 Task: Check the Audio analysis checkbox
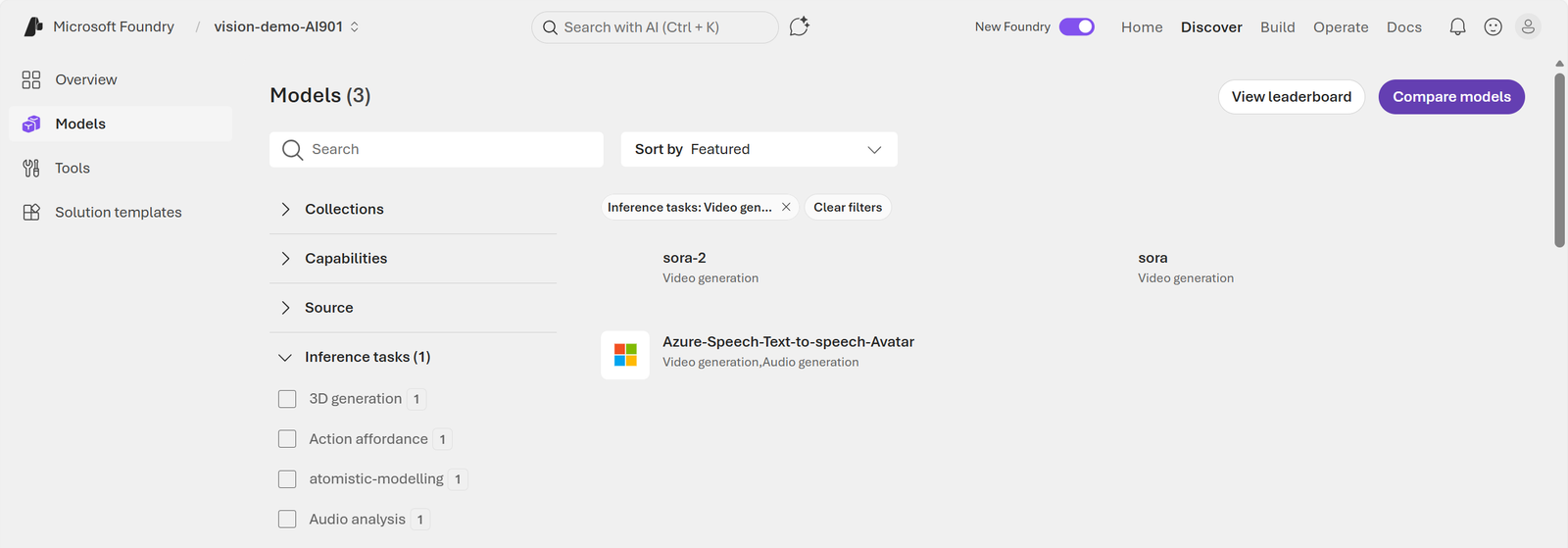287,520
